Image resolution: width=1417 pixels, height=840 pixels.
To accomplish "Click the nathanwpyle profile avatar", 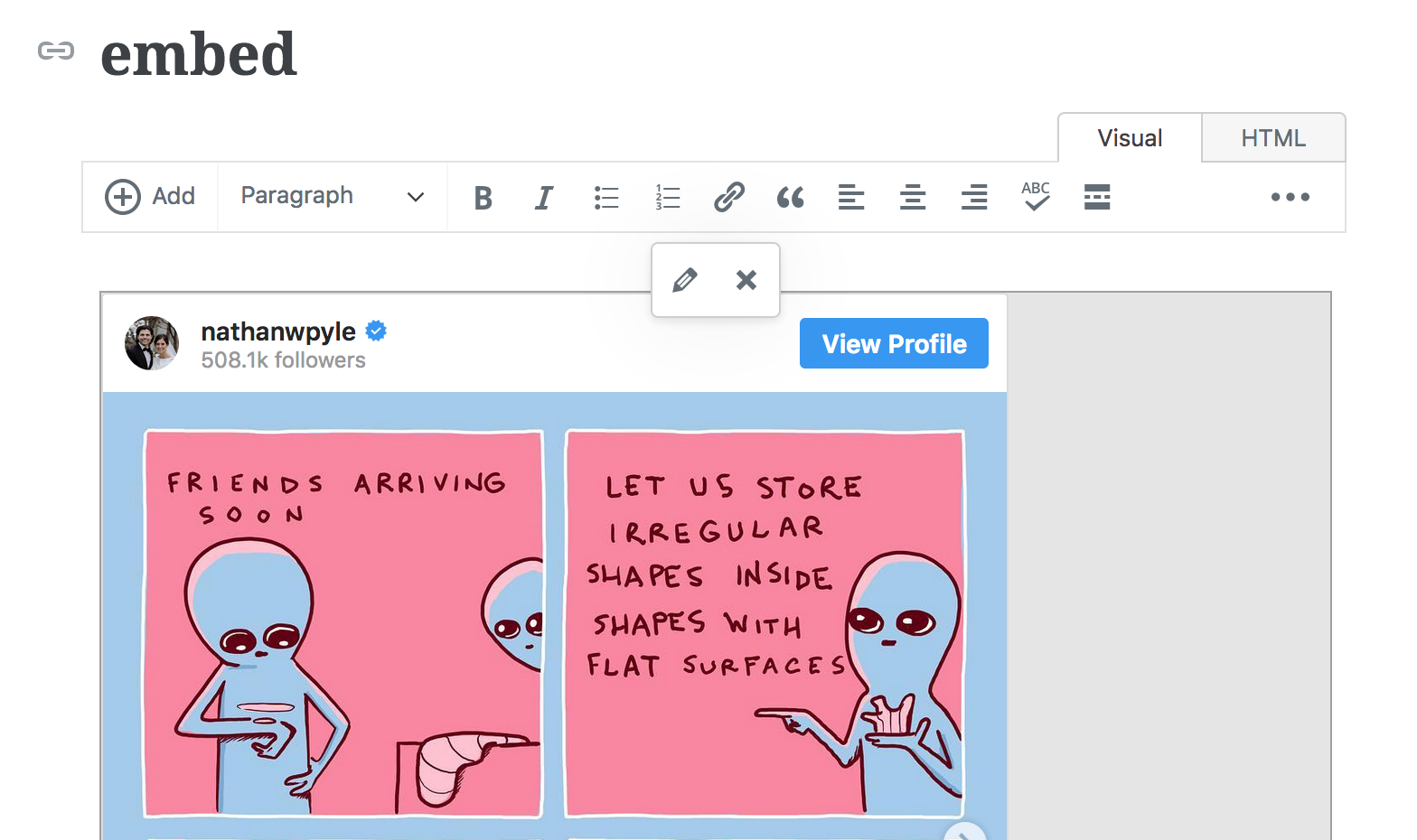I will [152, 343].
